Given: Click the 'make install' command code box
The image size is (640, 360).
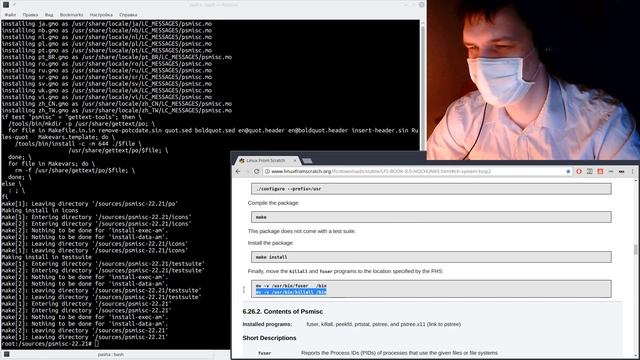Looking at the screenshot, I should click(431, 257).
